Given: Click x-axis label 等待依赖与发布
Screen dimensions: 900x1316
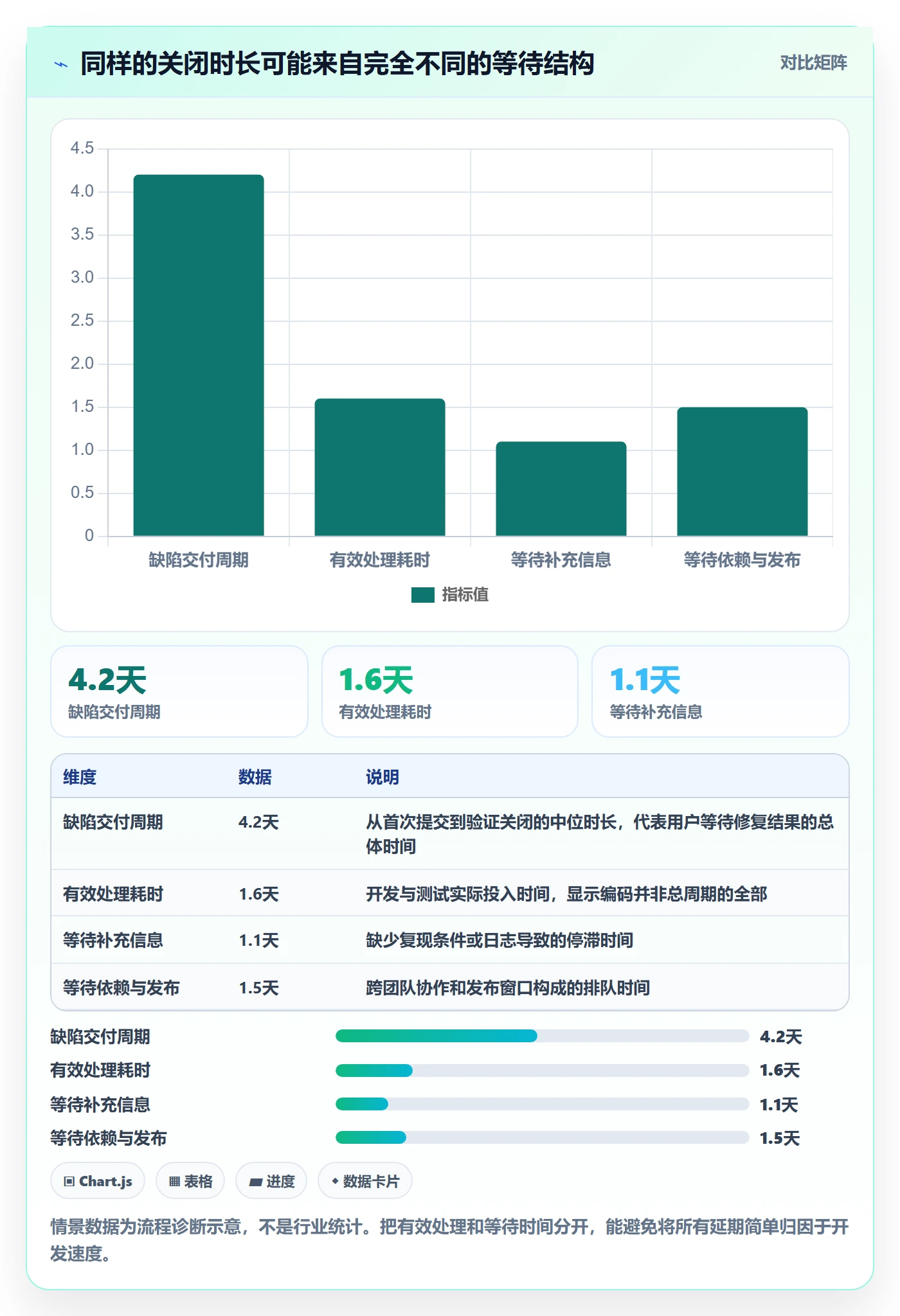Looking at the screenshot, I should [x=742, y=560].
